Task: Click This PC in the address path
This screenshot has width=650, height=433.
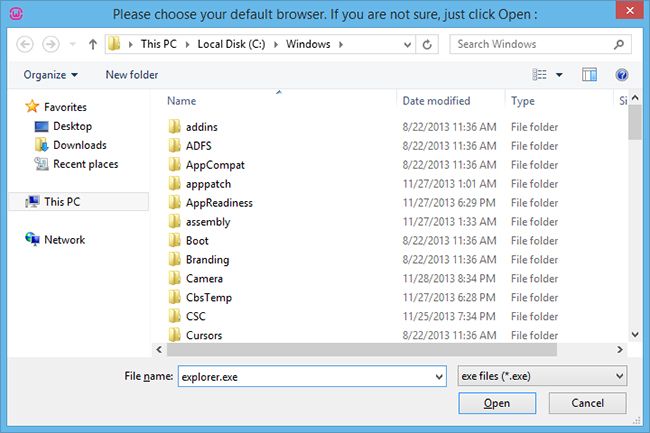Action: click(x=159, y=44)
